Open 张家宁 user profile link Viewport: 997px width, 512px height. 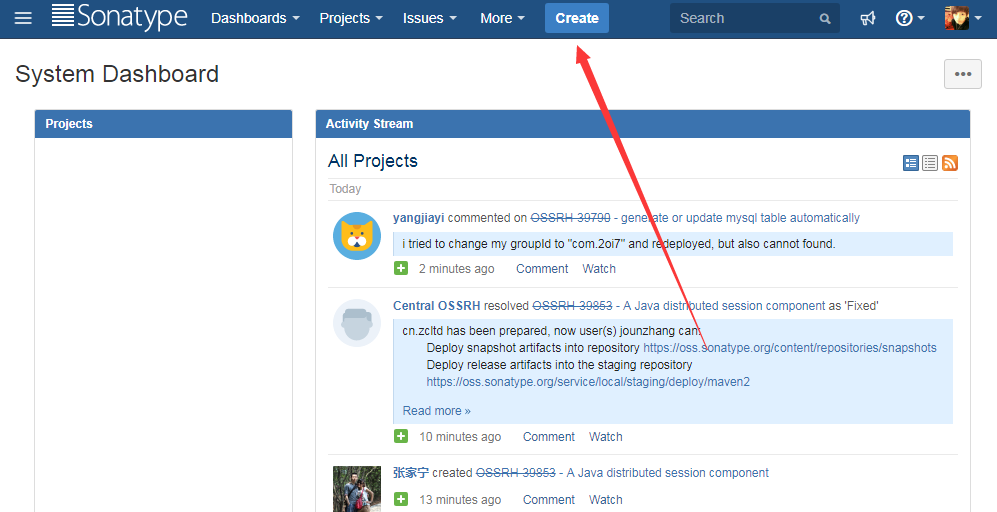(411, 473)
